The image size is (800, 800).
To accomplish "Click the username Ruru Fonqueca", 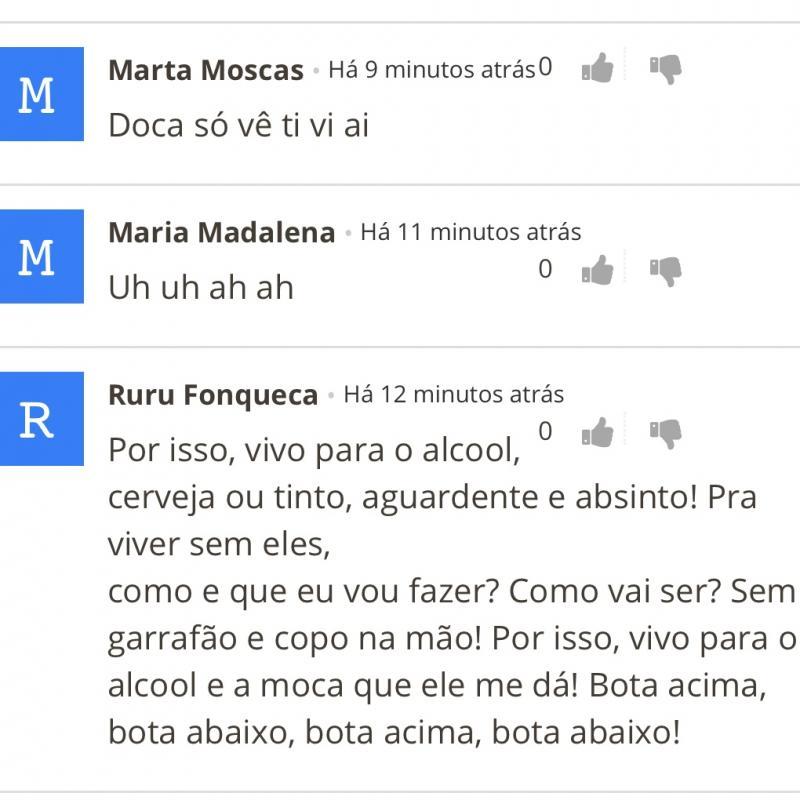I will pyautogui.click(x=213, y=395).
